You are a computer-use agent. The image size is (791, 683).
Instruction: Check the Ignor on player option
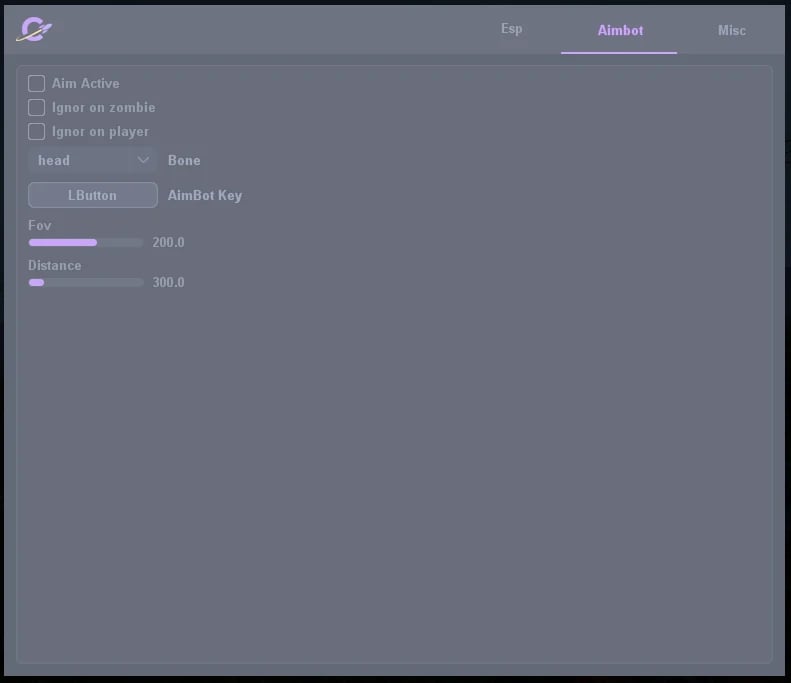coord(36,132)
